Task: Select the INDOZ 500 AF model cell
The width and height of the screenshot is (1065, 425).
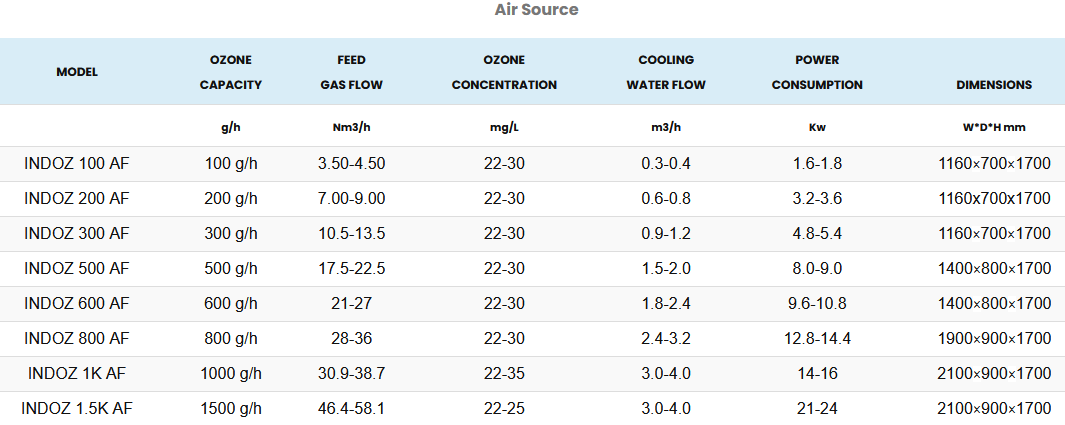Action: pos(77,268)
